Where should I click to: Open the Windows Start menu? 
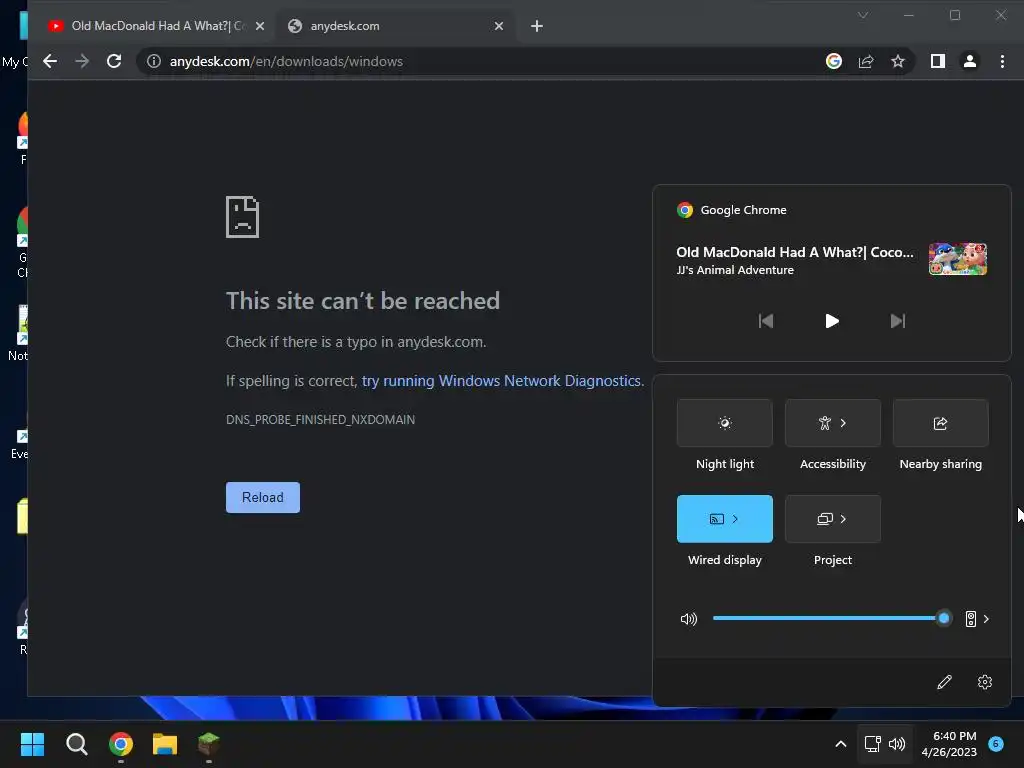click(x=32, y=744)
